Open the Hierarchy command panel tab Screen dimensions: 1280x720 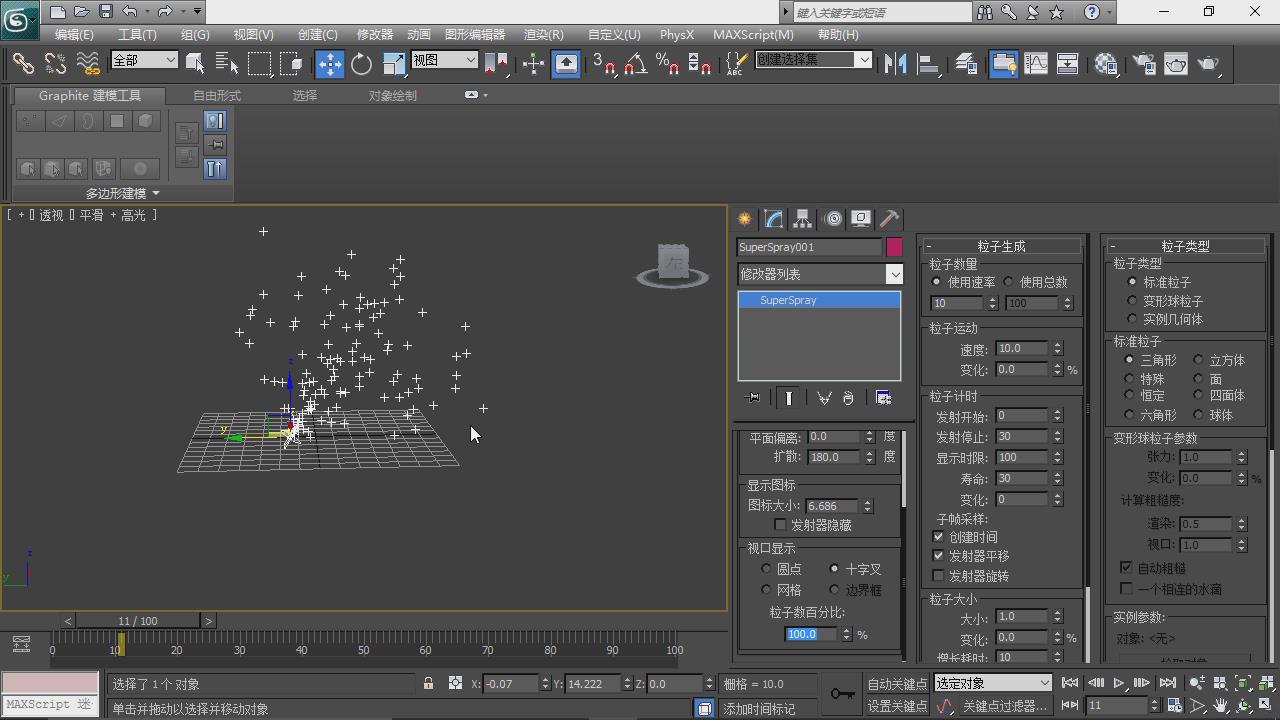[x=803, y=218]
